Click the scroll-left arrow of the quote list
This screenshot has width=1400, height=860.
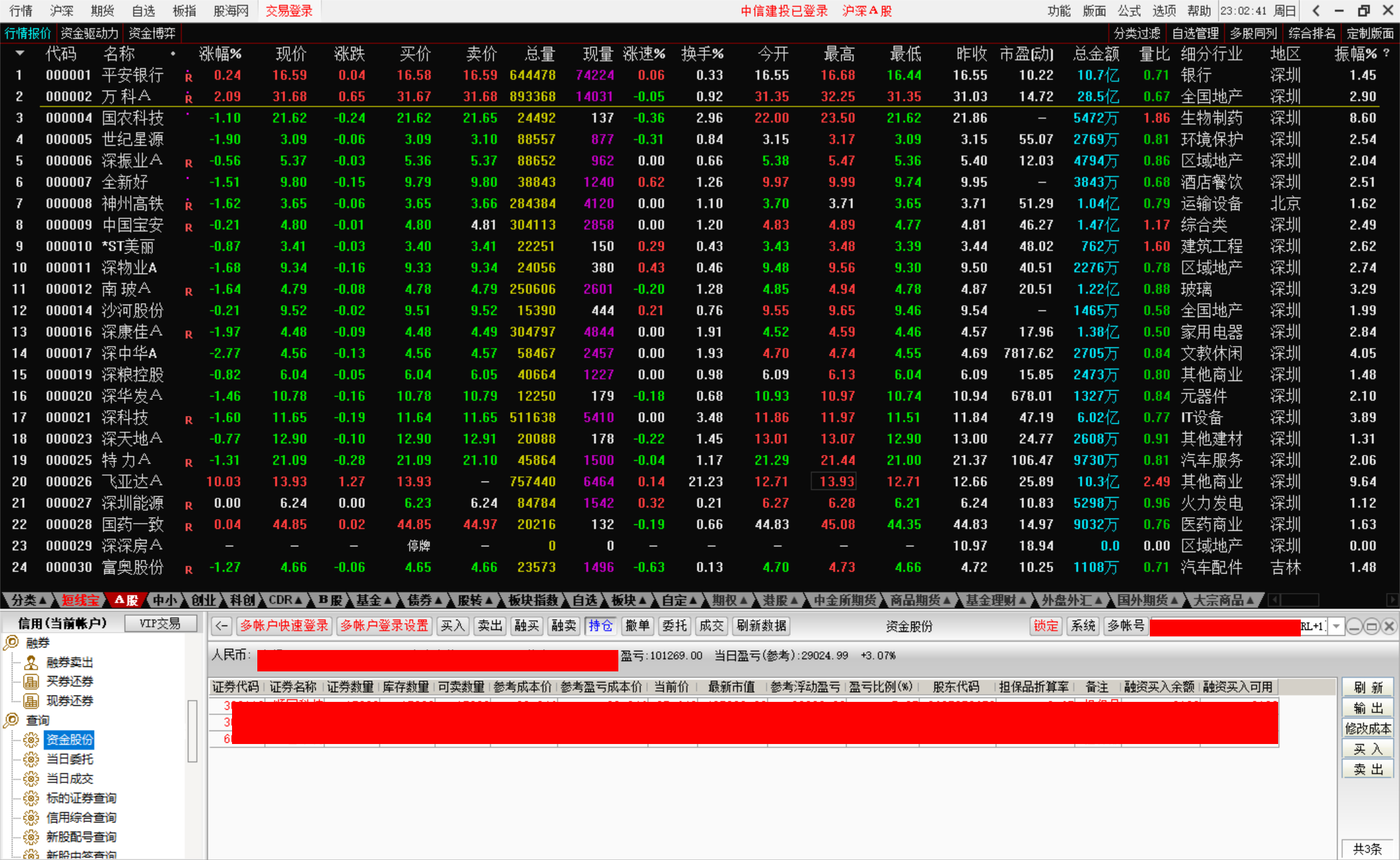pyautogui.click(x=1274, y=600)
